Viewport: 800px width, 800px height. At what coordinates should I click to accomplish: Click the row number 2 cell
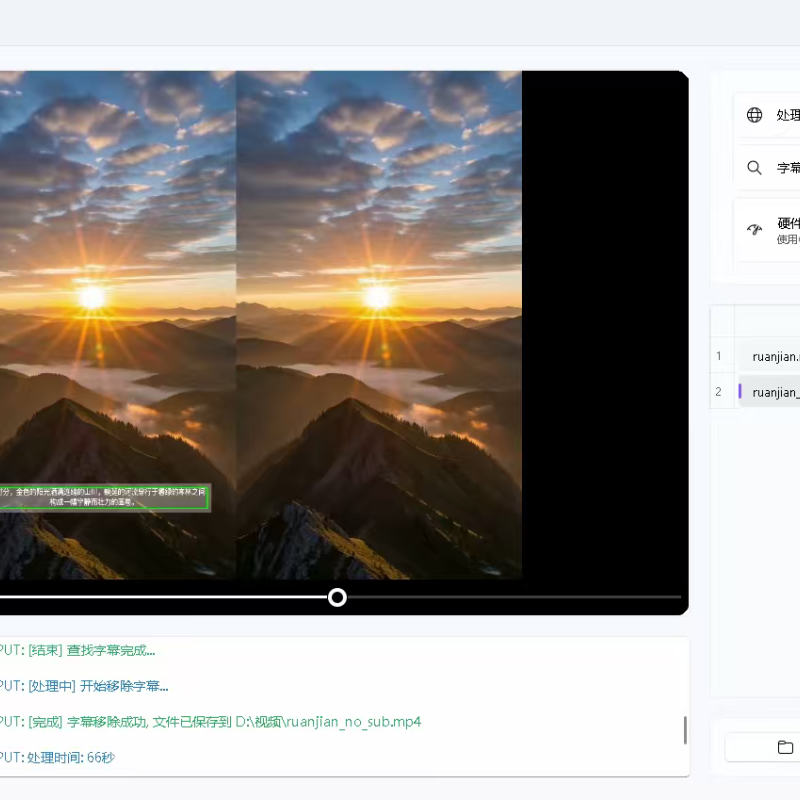click(x=719, y=391)
